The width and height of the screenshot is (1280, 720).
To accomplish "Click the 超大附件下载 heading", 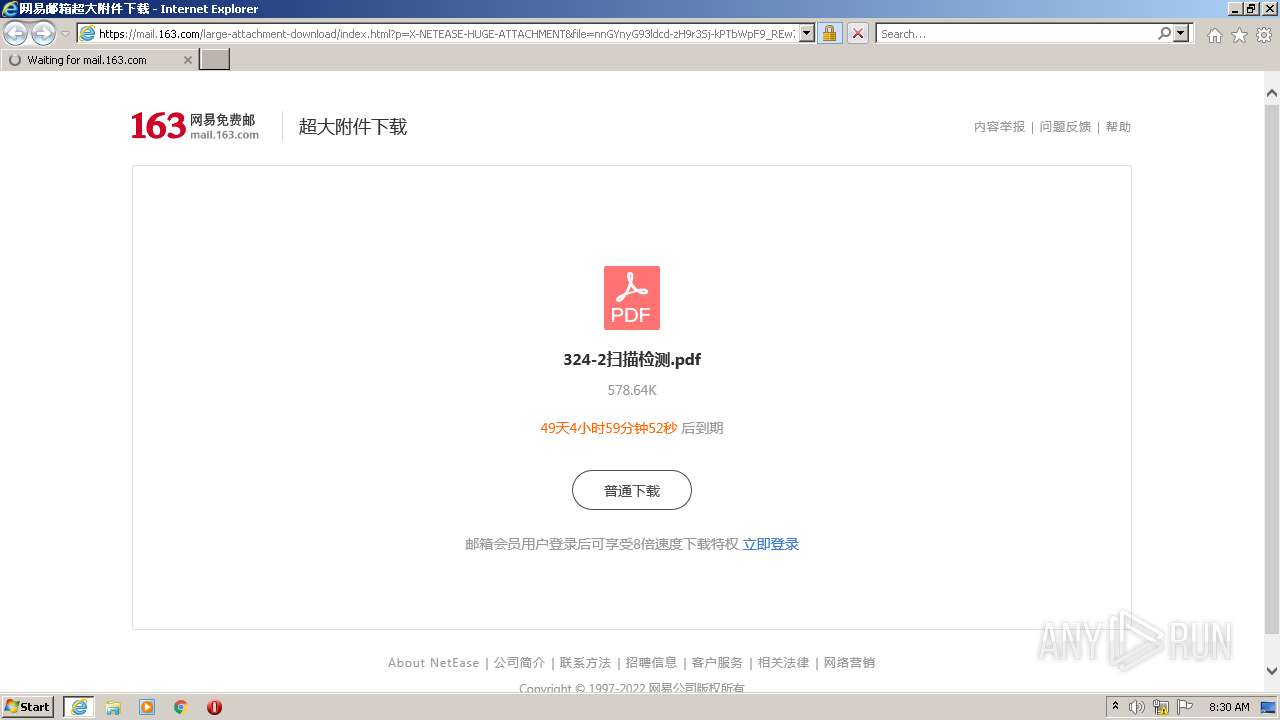I will tap(353, 127).
